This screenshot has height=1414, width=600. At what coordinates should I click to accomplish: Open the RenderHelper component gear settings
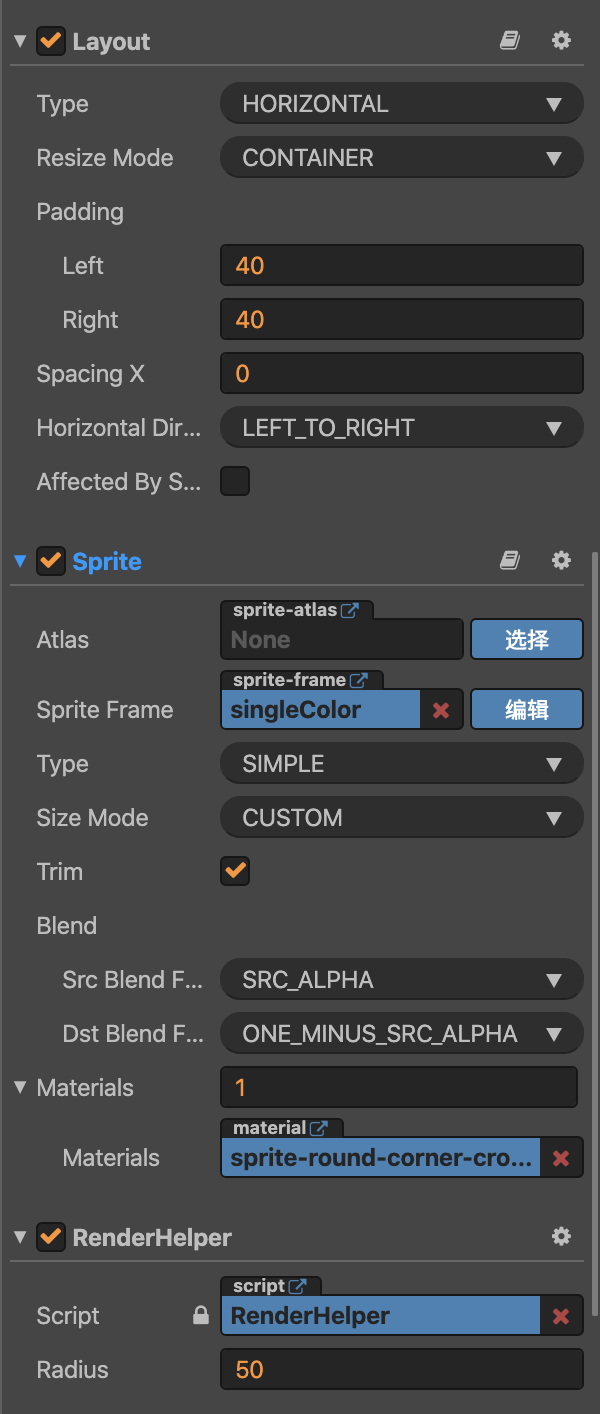point(561,1237)
